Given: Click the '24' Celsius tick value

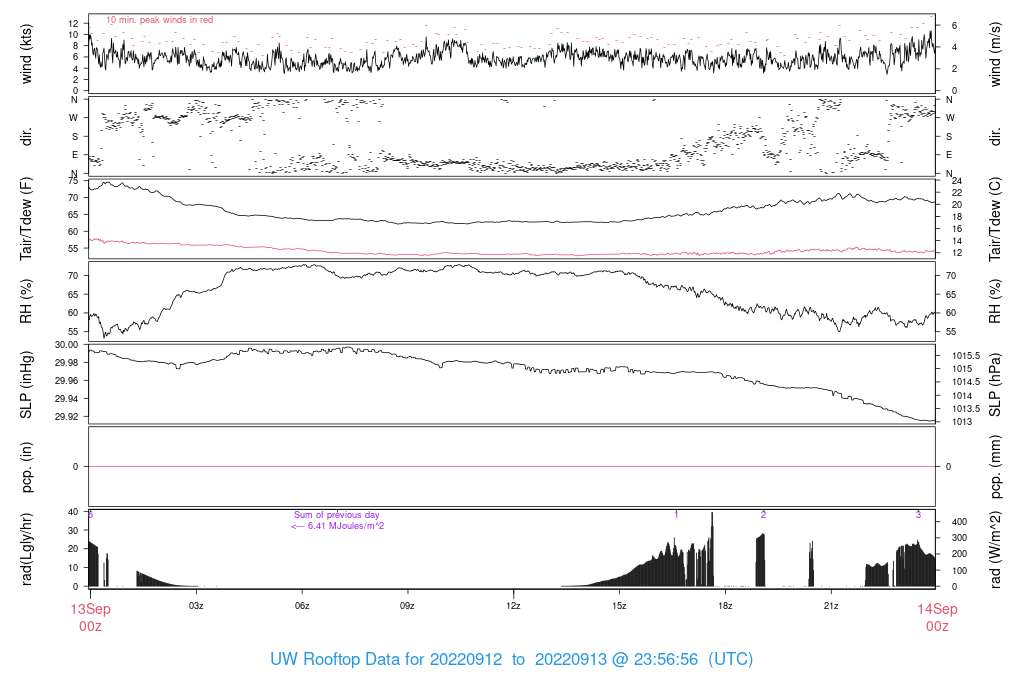Looking at the screenshot, I should click(957, 181).
